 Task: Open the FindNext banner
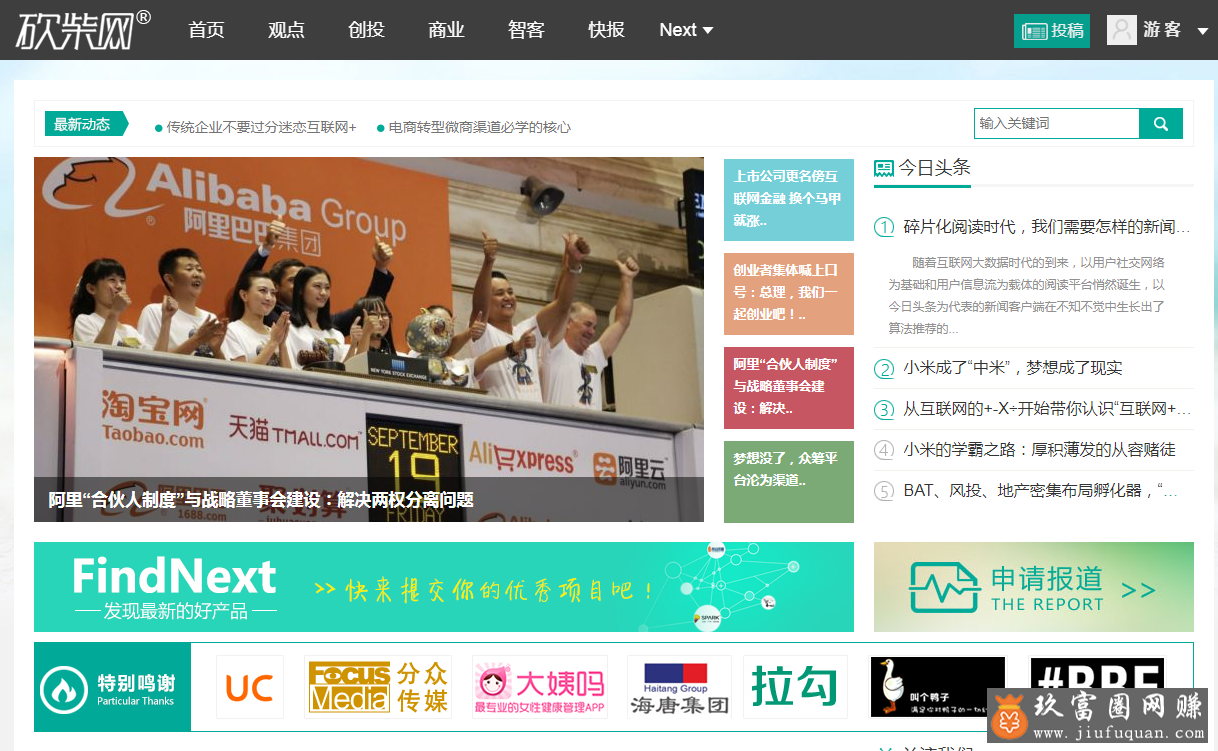tap(444, 587)
